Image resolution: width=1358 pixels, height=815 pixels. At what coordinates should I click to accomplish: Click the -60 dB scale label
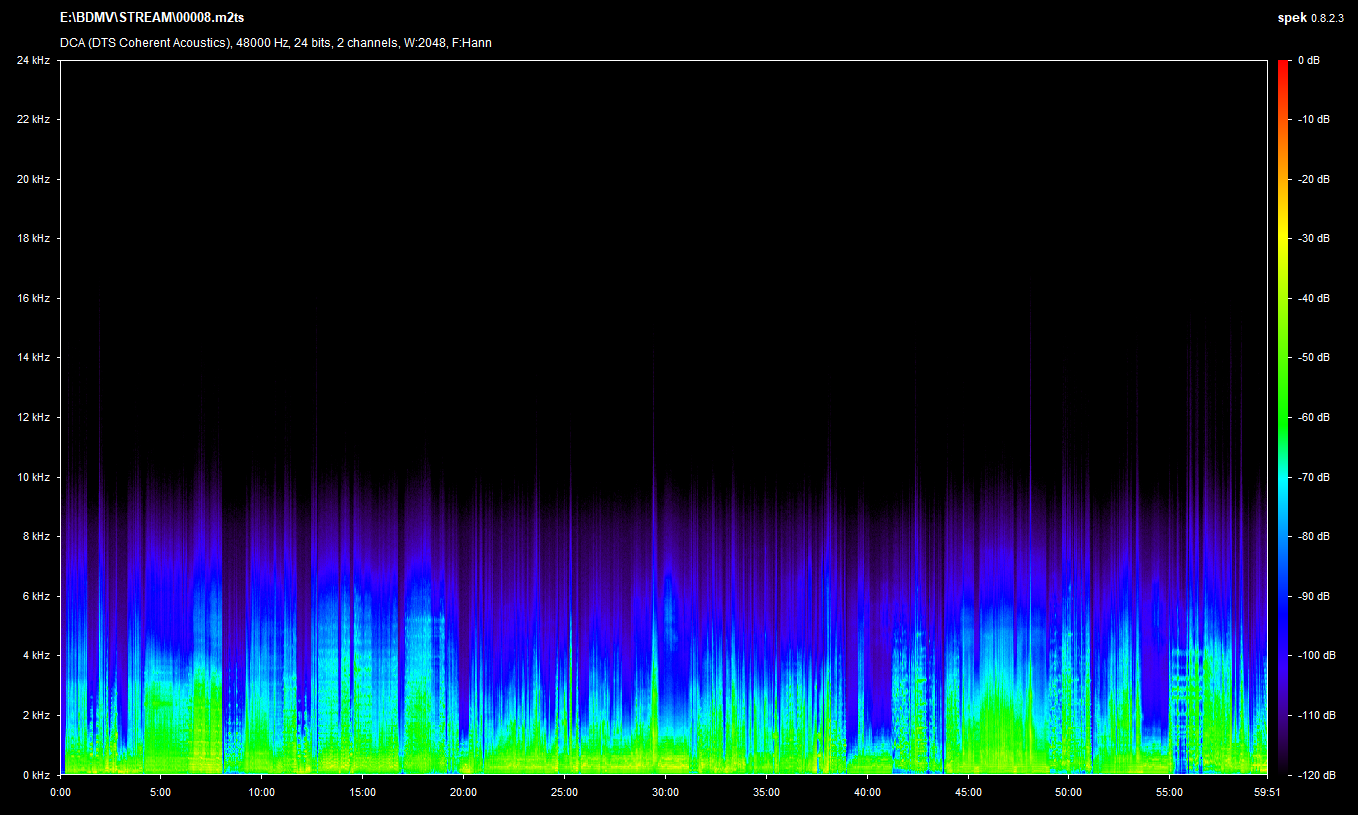point(1313,417)
